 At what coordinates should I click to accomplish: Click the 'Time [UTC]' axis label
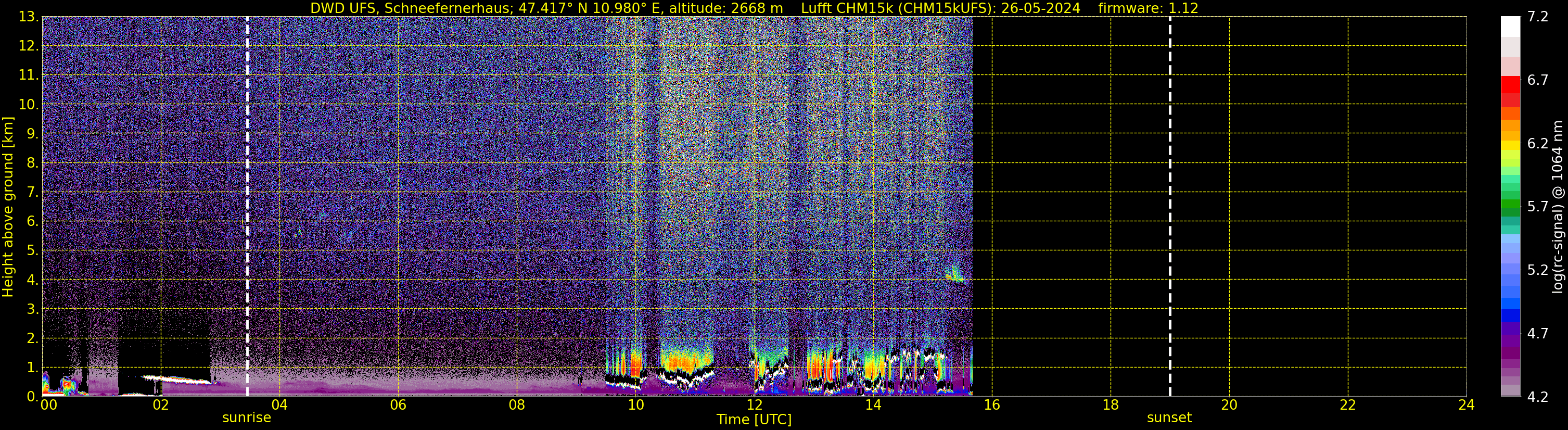click(754, 420)
